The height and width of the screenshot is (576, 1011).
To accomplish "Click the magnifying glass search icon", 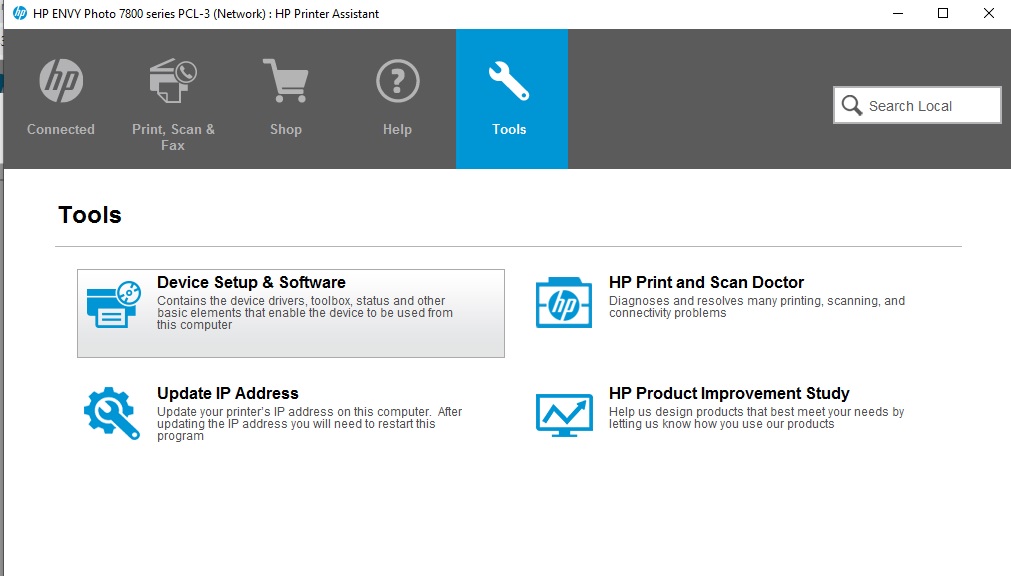I will coord(852,106).
